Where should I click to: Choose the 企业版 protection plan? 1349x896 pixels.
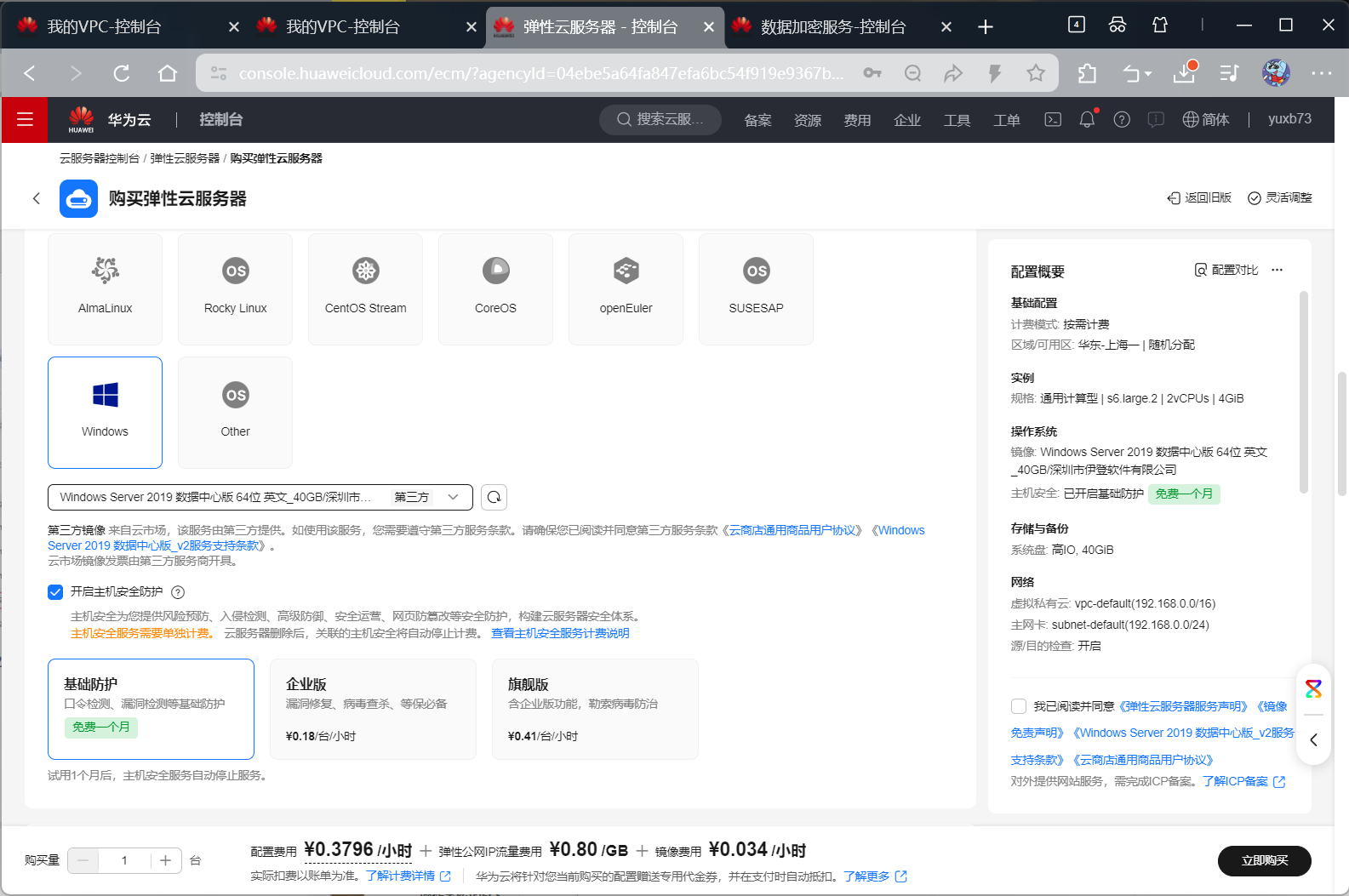click(373, 709)
